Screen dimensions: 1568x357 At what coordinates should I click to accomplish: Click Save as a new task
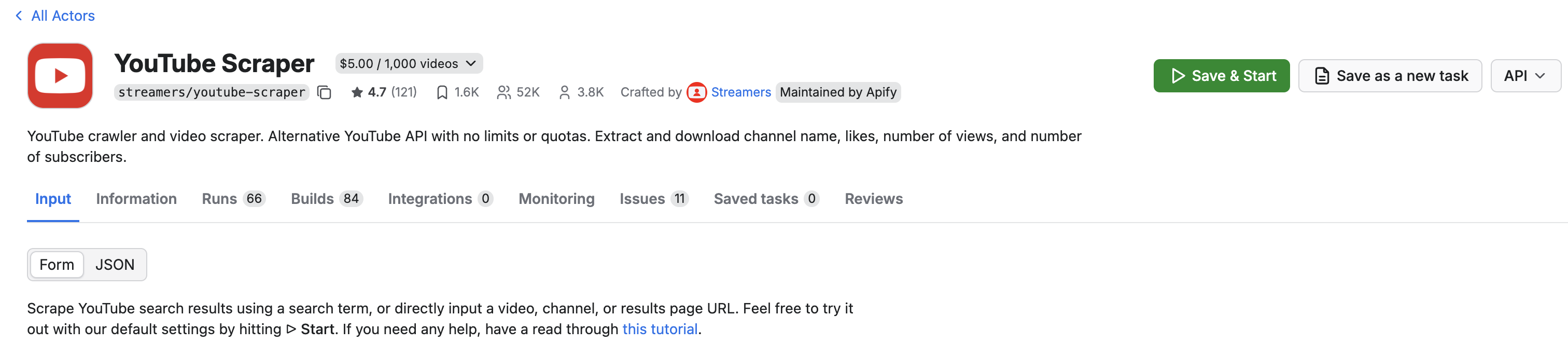[1390, 76]
